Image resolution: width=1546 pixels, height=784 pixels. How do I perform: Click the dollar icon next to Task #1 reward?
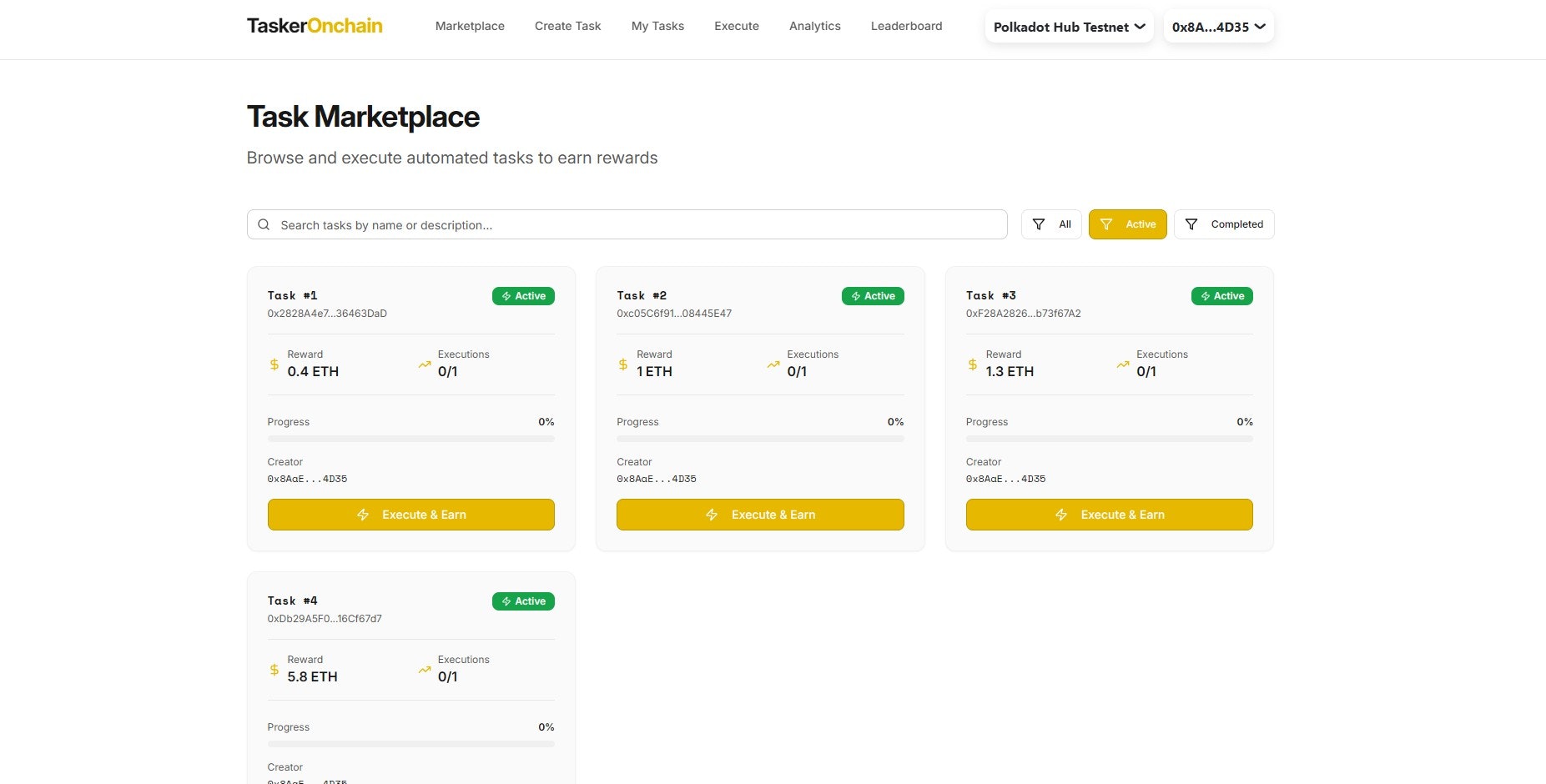(x=274, y=364)
